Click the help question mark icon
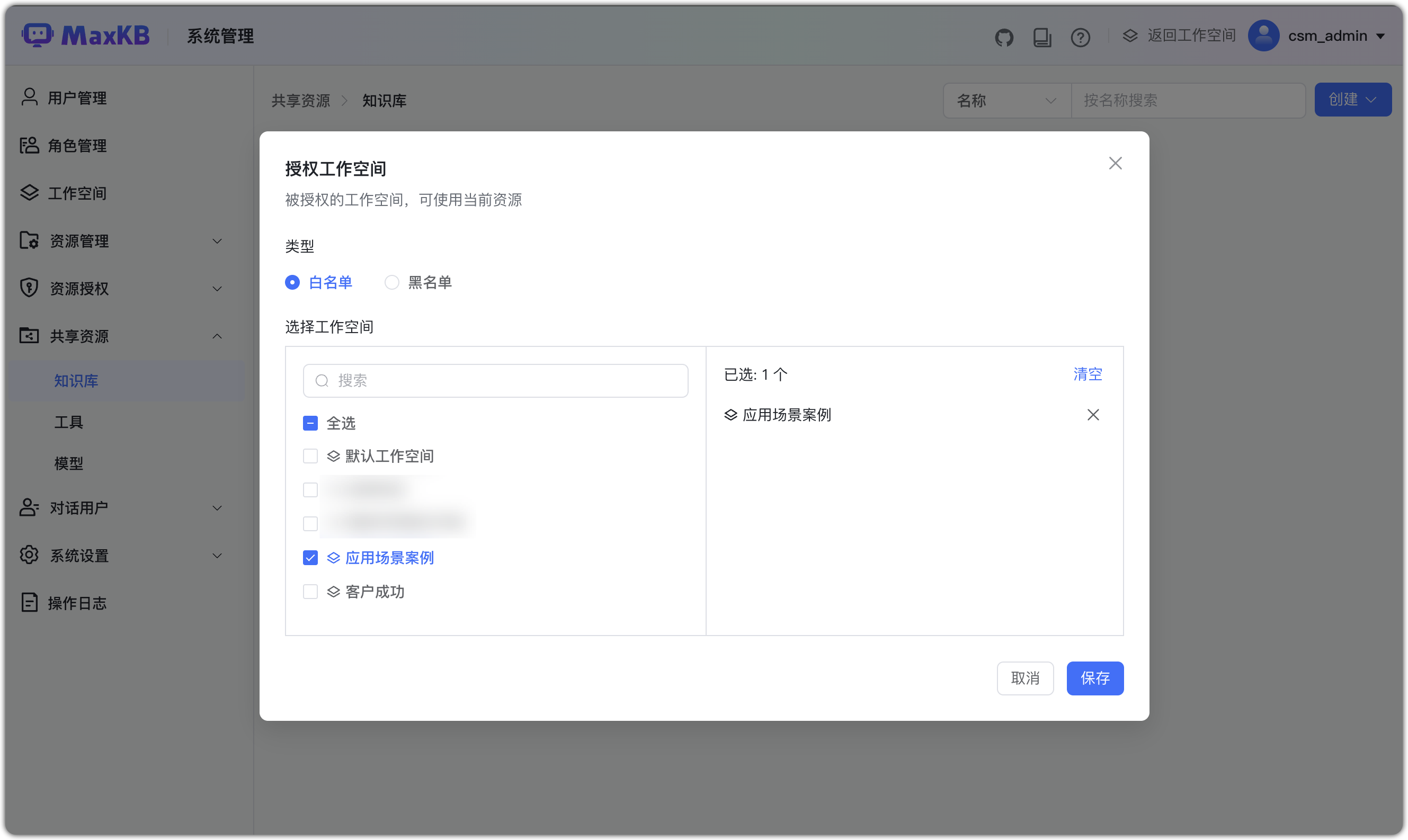The height and width of the screenshot is (840, 1408). coord(1080,38)
